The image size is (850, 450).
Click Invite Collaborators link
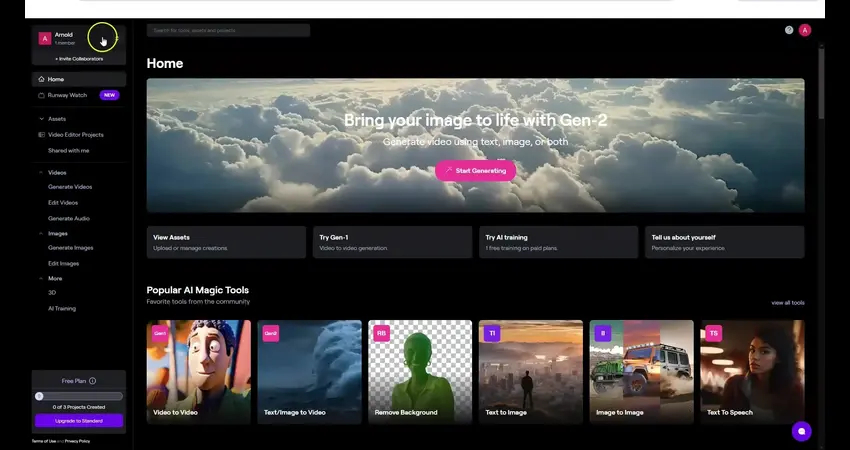click(79, 59)
